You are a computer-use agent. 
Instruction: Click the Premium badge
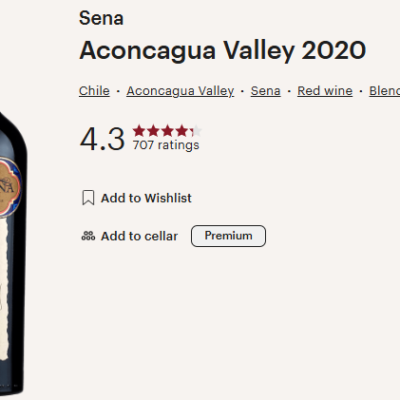point(228,236)
